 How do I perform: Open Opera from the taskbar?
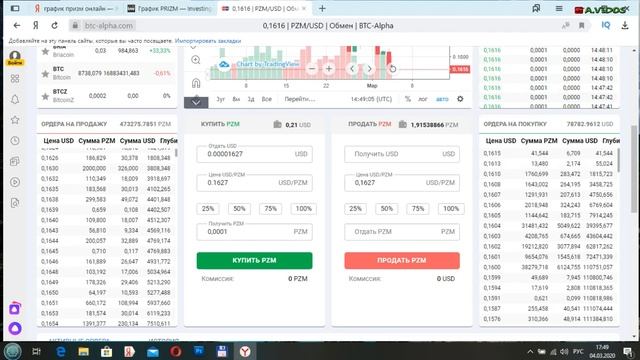(x=176, y=351)
